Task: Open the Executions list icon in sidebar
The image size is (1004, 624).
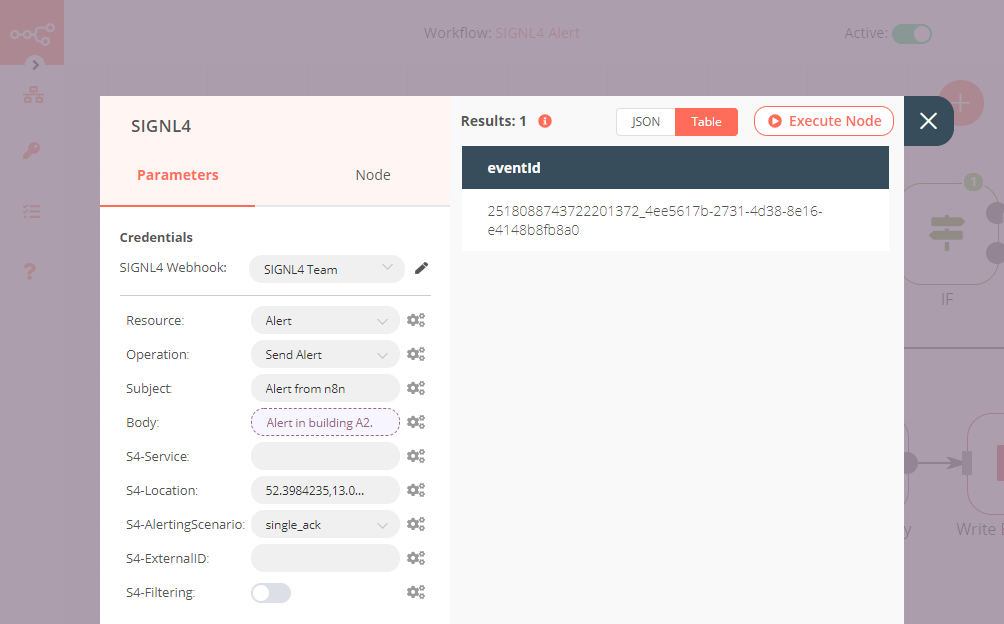Action: pyautogui.click(x=32, y=211)
